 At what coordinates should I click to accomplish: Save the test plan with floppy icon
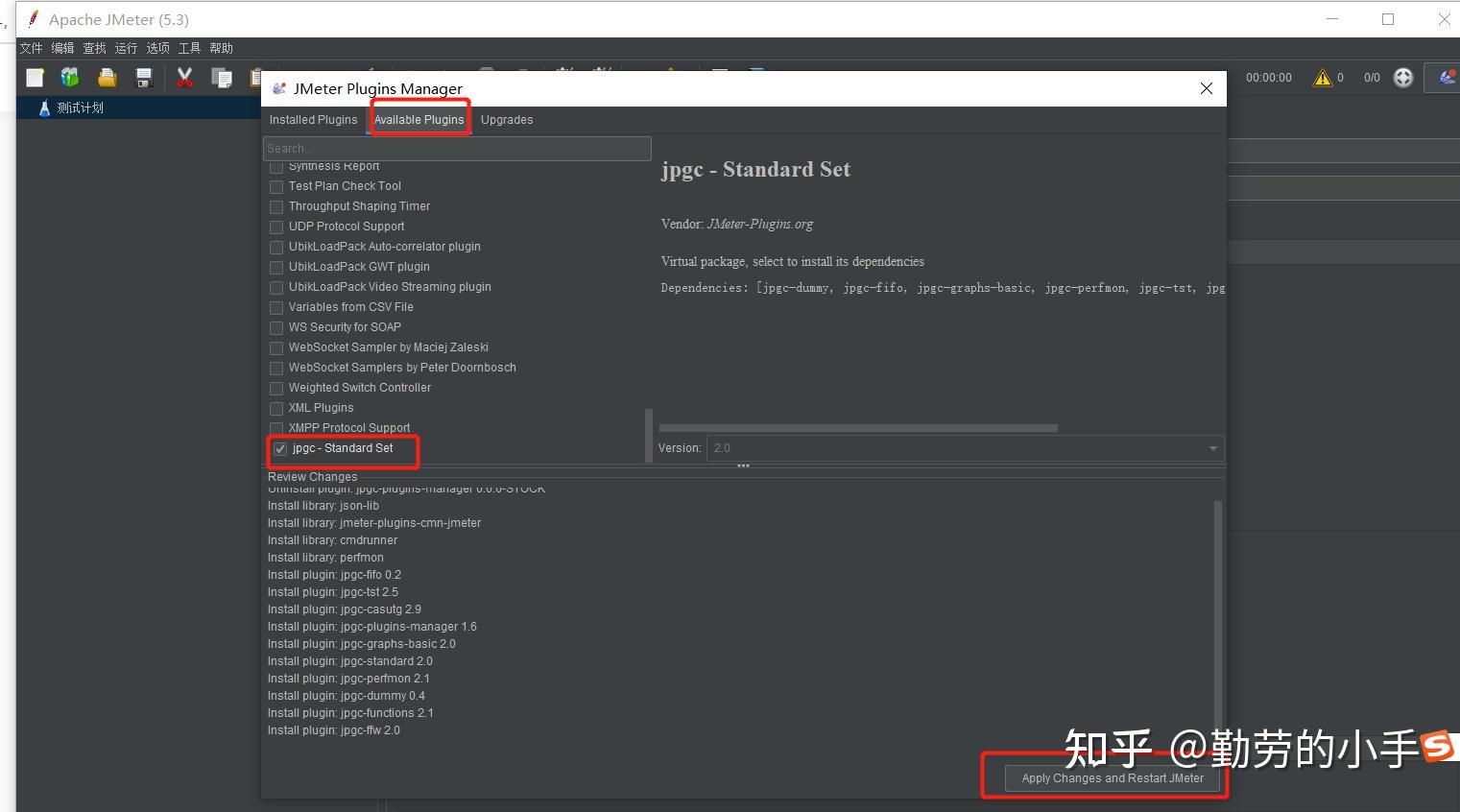(144, 78)
